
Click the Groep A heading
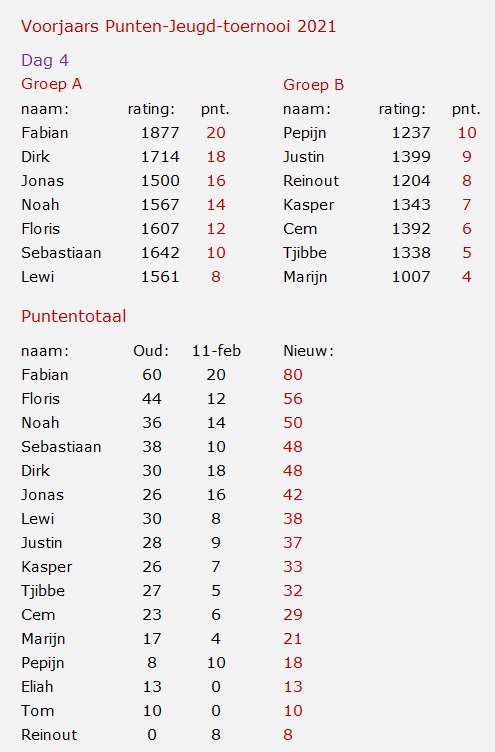[52, 84]
